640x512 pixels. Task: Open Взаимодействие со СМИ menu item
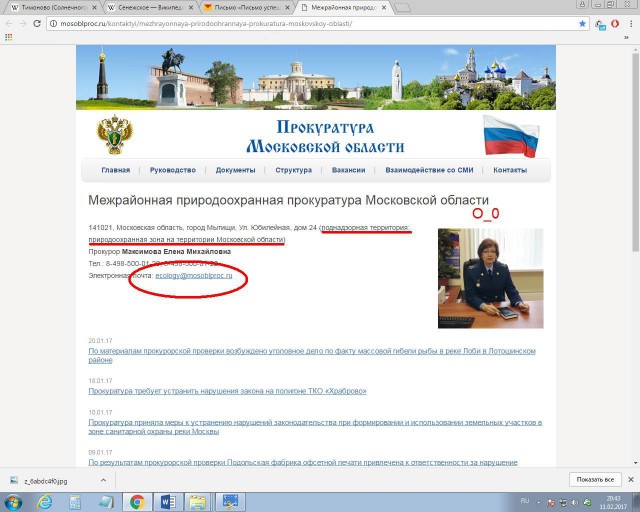click(x=429, y=170)
